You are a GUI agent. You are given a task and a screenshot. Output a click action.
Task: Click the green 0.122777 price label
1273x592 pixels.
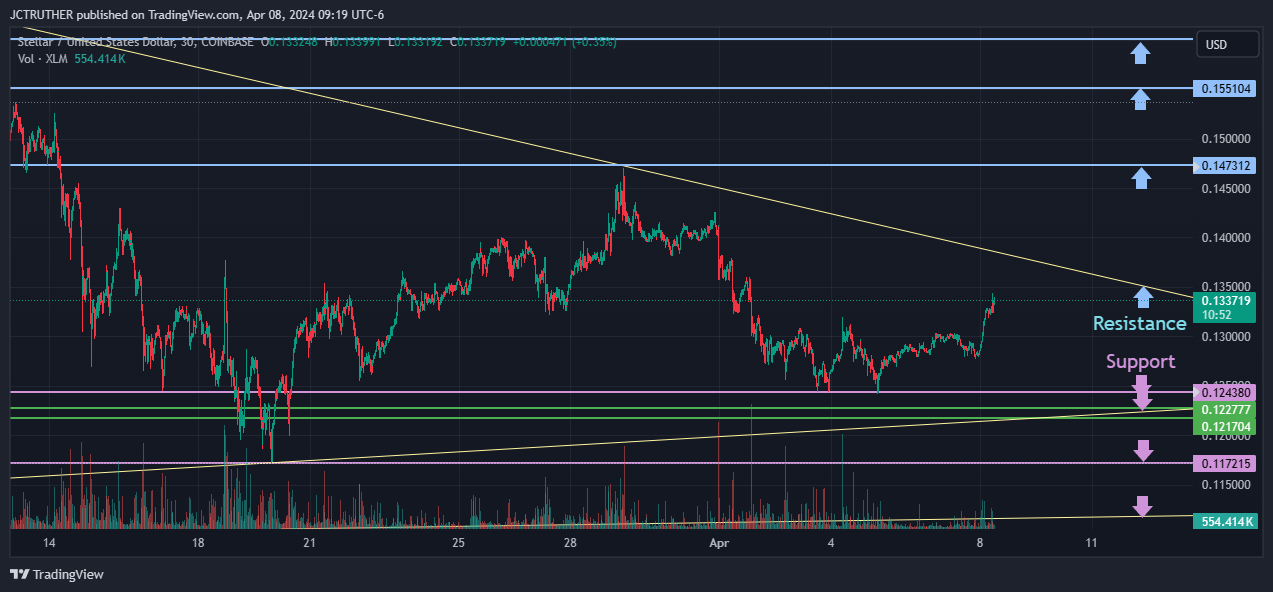pyautogui.click(x=1224, y=410)
